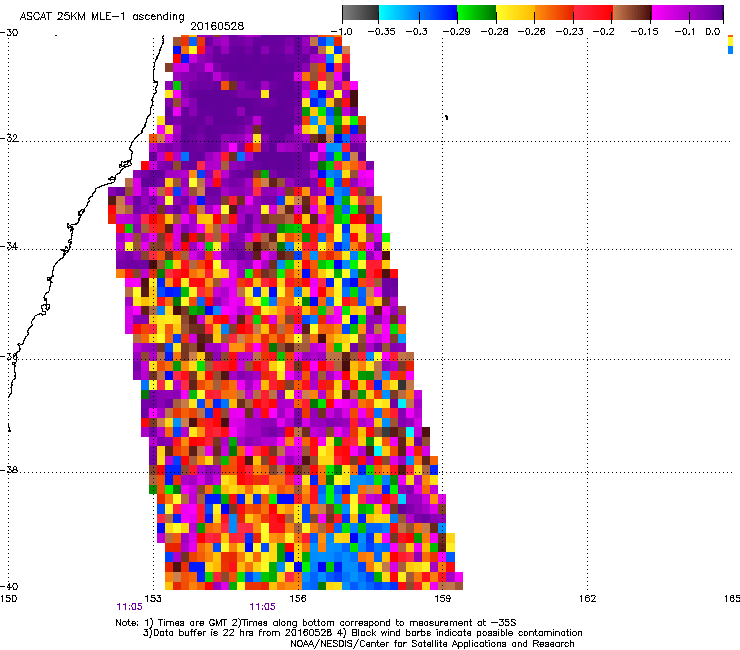
Task: Select the date label 20160528
Action: coord(217,26)
